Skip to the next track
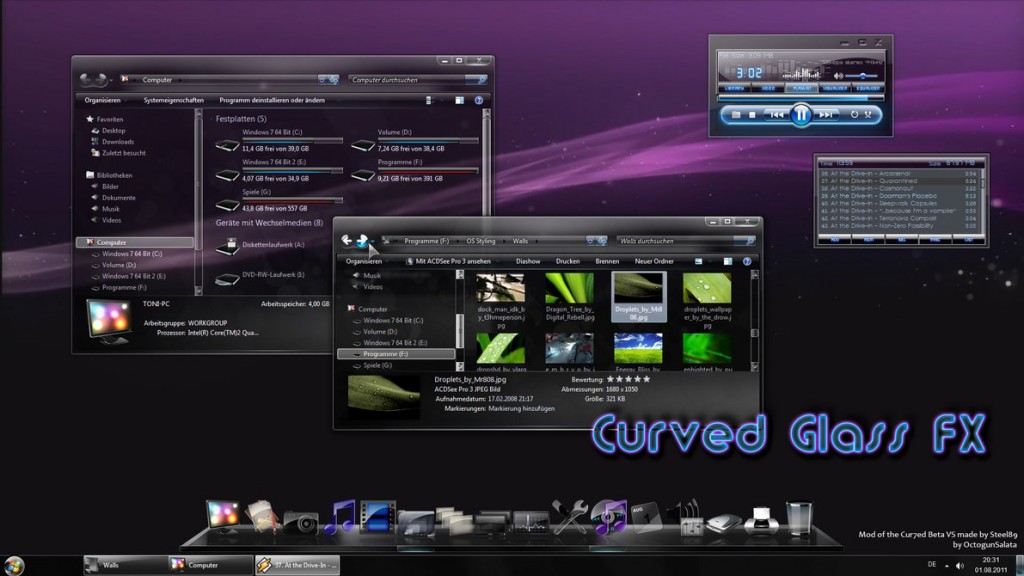The height and width of the screenshot is (576, 1024). (x=825, y=114)
